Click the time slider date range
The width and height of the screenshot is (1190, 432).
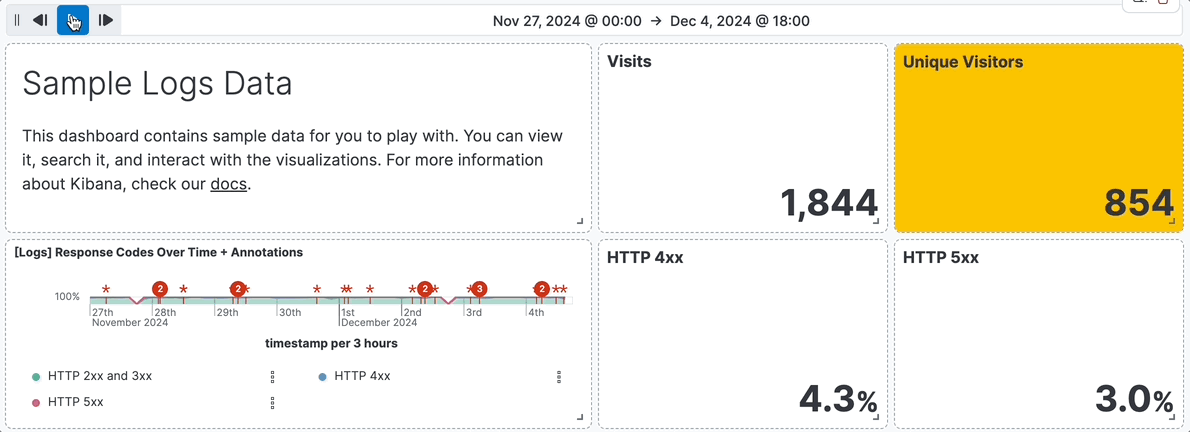tap(651, 20)
